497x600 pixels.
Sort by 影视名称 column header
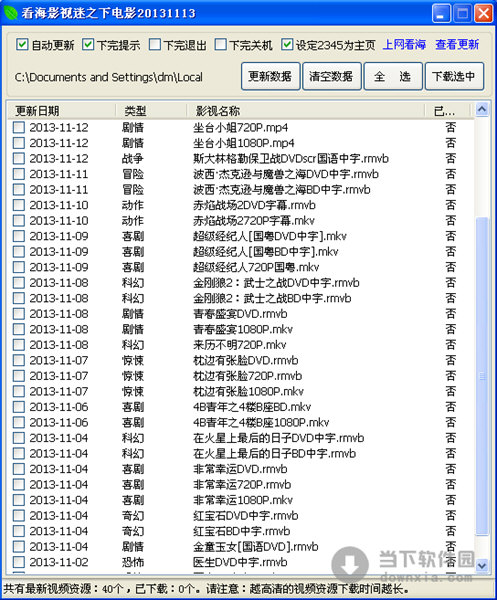[305, 111]
